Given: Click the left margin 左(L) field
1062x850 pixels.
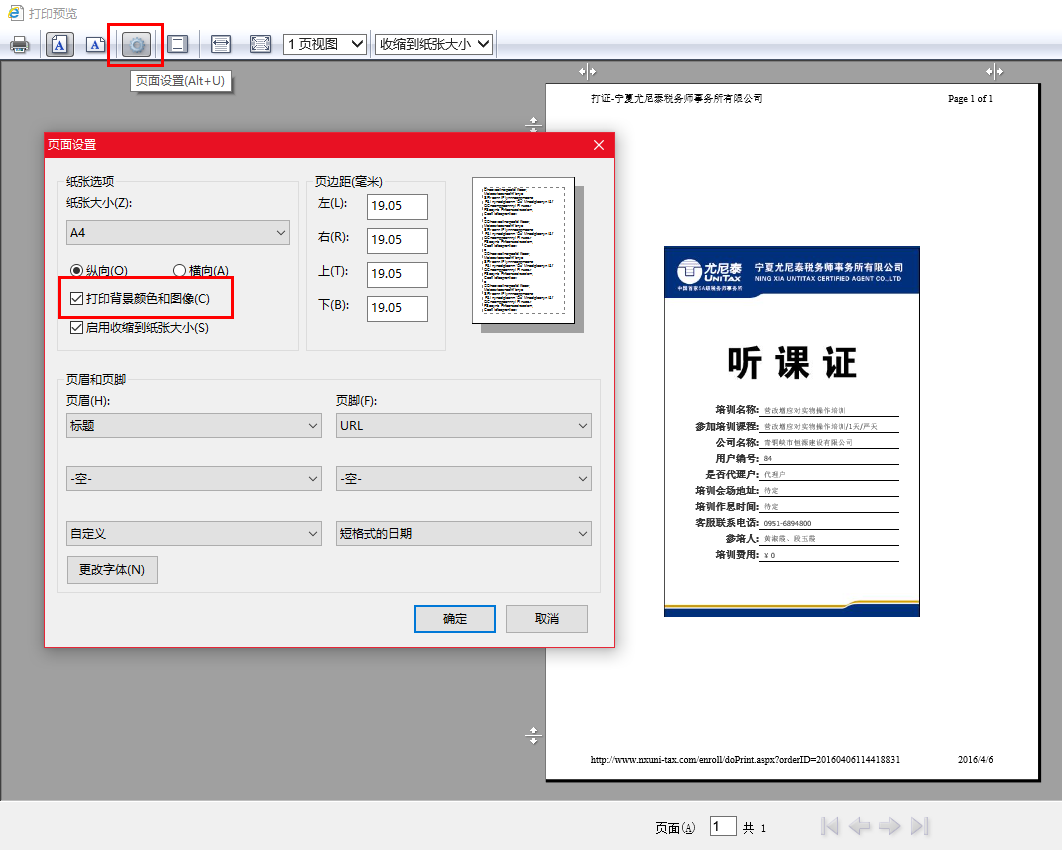Looking at the screenshot, I should [398, 206].
